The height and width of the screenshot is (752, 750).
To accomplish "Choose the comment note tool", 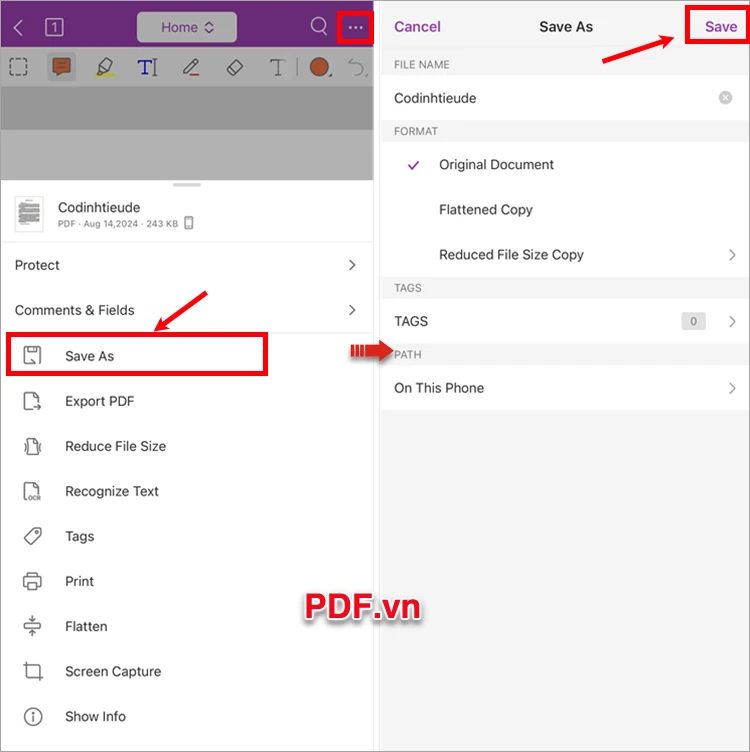I will tap(61, 67).
